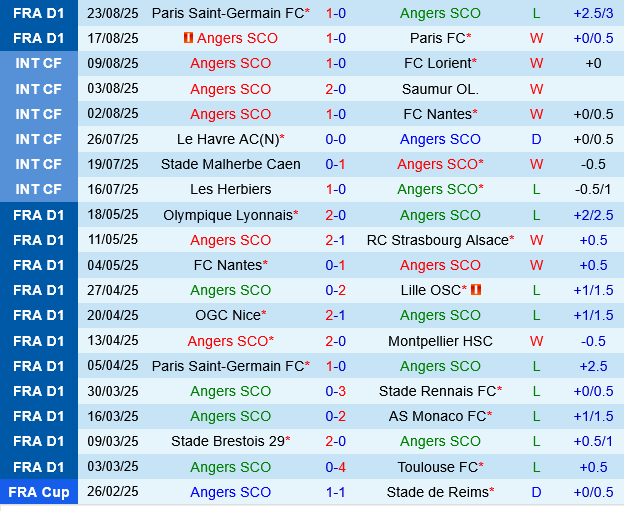The width and height of the screenshot is (624, 511).
Task: Click the Le Havre AC(N) team link
Action: 227,139
